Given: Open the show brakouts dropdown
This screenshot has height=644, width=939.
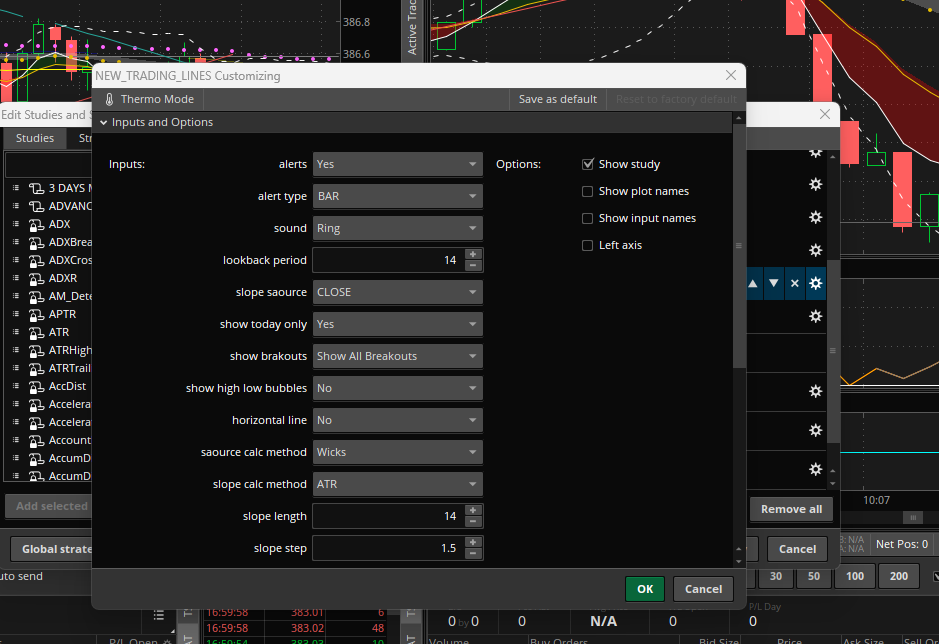Looking at the screenshot, I should click(x=397, y=356).
